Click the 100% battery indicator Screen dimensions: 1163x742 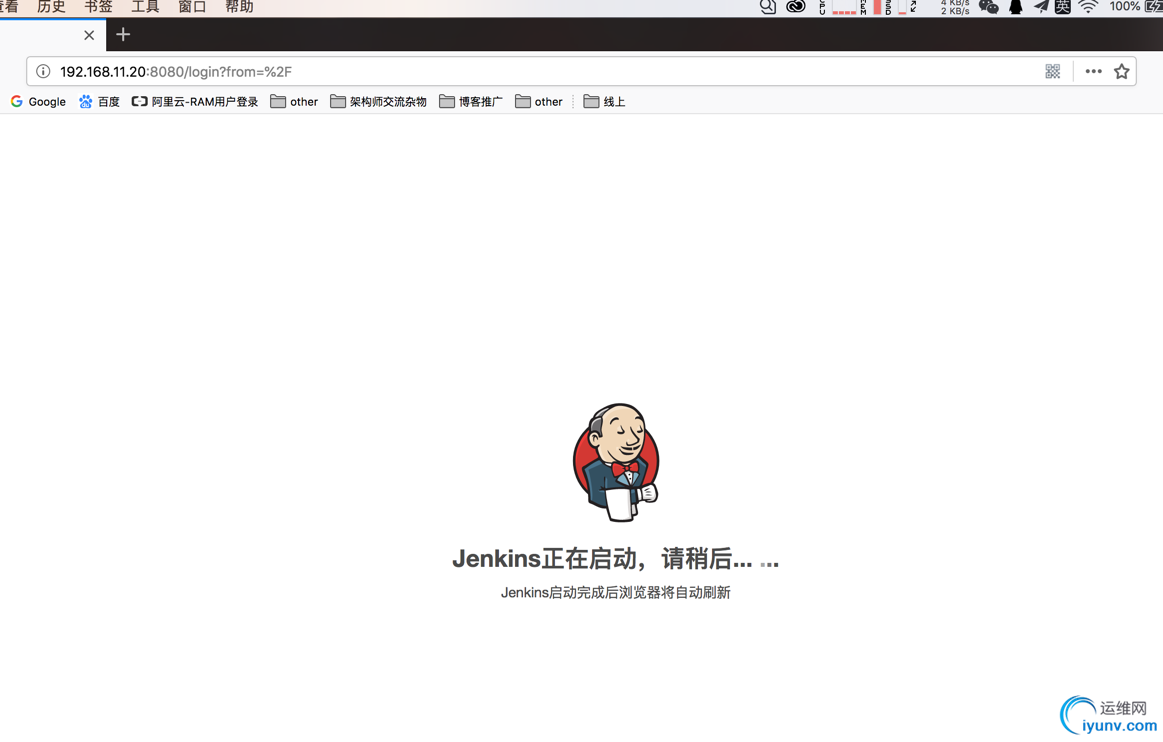click(1135, 7)
